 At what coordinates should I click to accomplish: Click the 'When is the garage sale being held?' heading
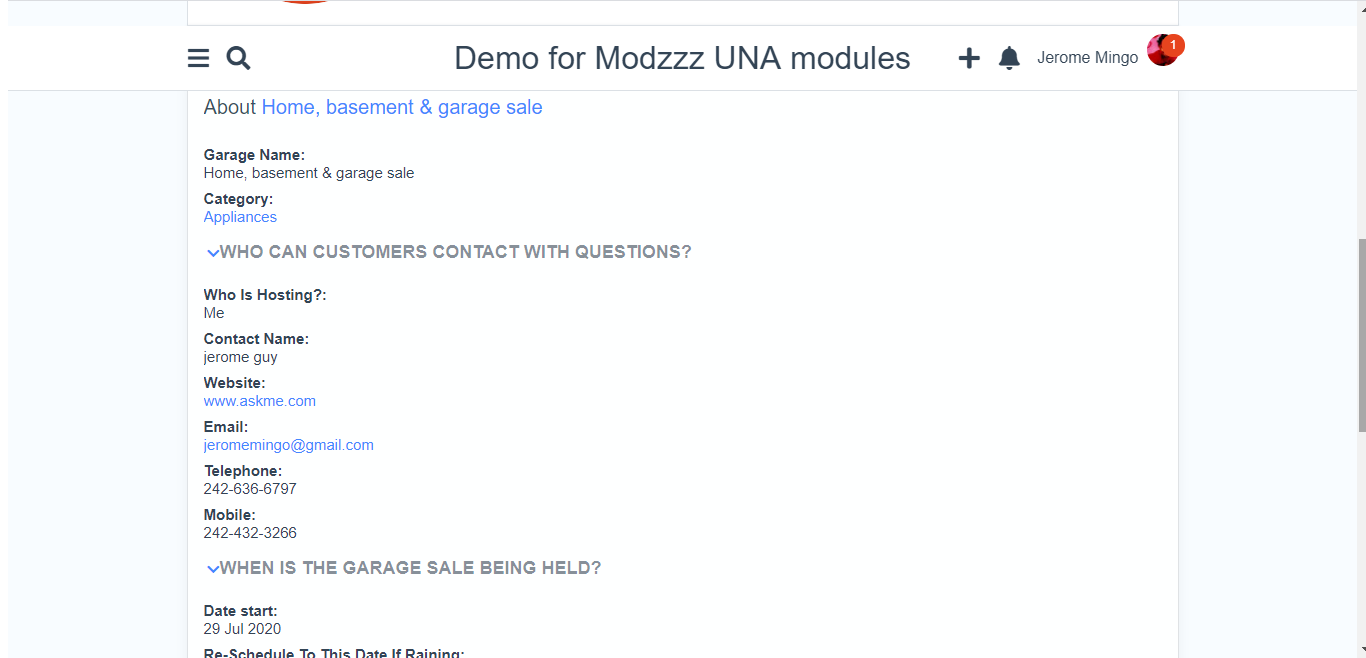[x=410, y=568]
